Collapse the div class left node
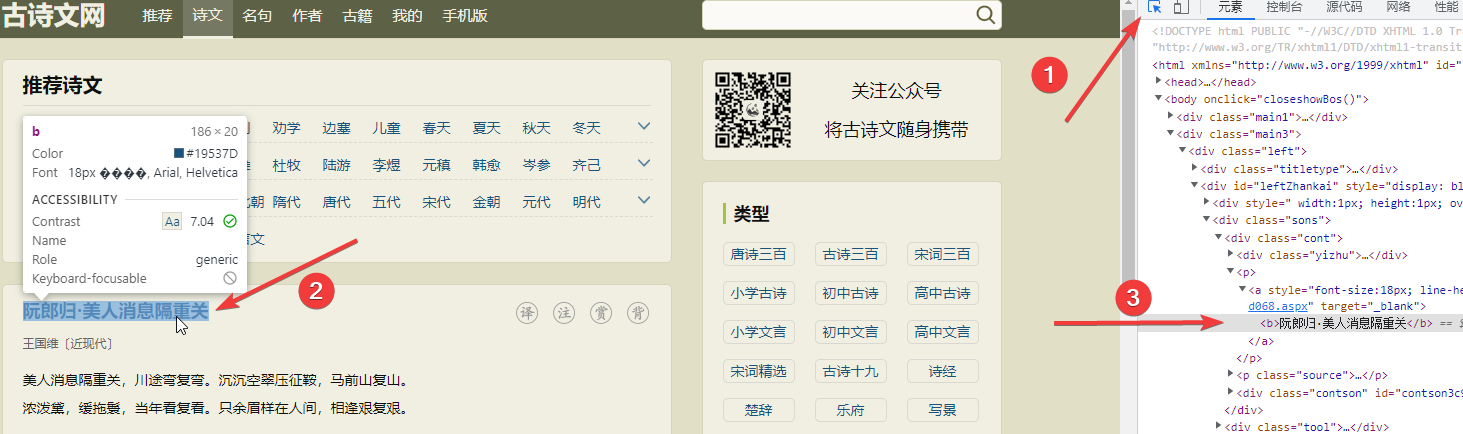Image resolution: width=1463 pixels, height=434 pixels. coord(1183,150)
